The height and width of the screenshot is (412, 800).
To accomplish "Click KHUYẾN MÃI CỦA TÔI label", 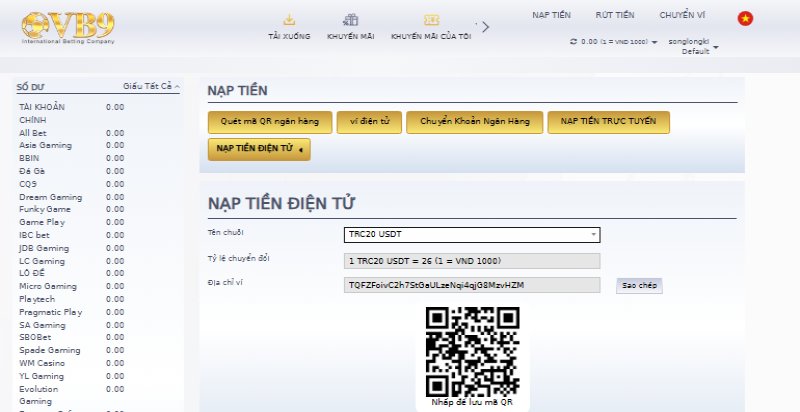I will tap(431, 36).
